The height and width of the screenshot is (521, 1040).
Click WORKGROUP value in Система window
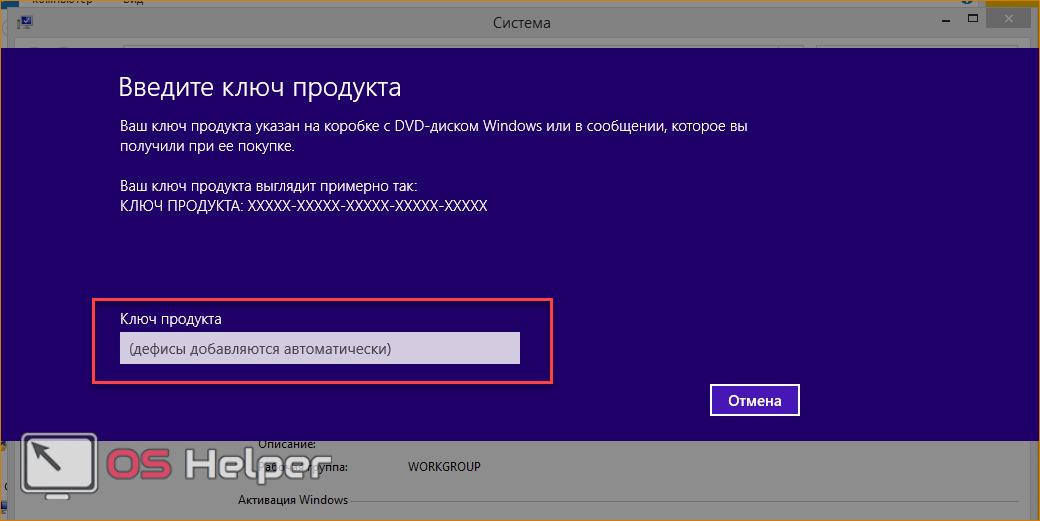tap(444, 467)
